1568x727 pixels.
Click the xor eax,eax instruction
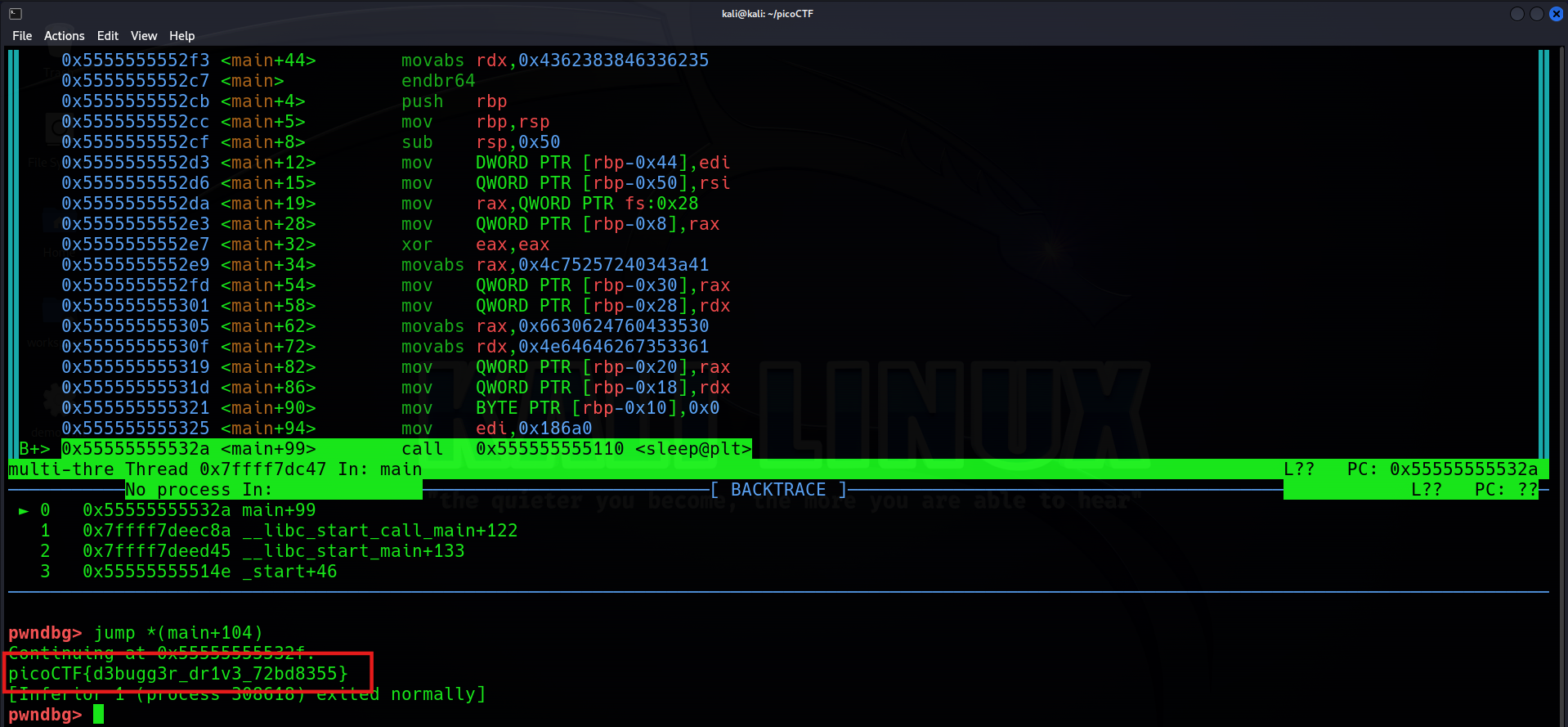pos(475,245)
